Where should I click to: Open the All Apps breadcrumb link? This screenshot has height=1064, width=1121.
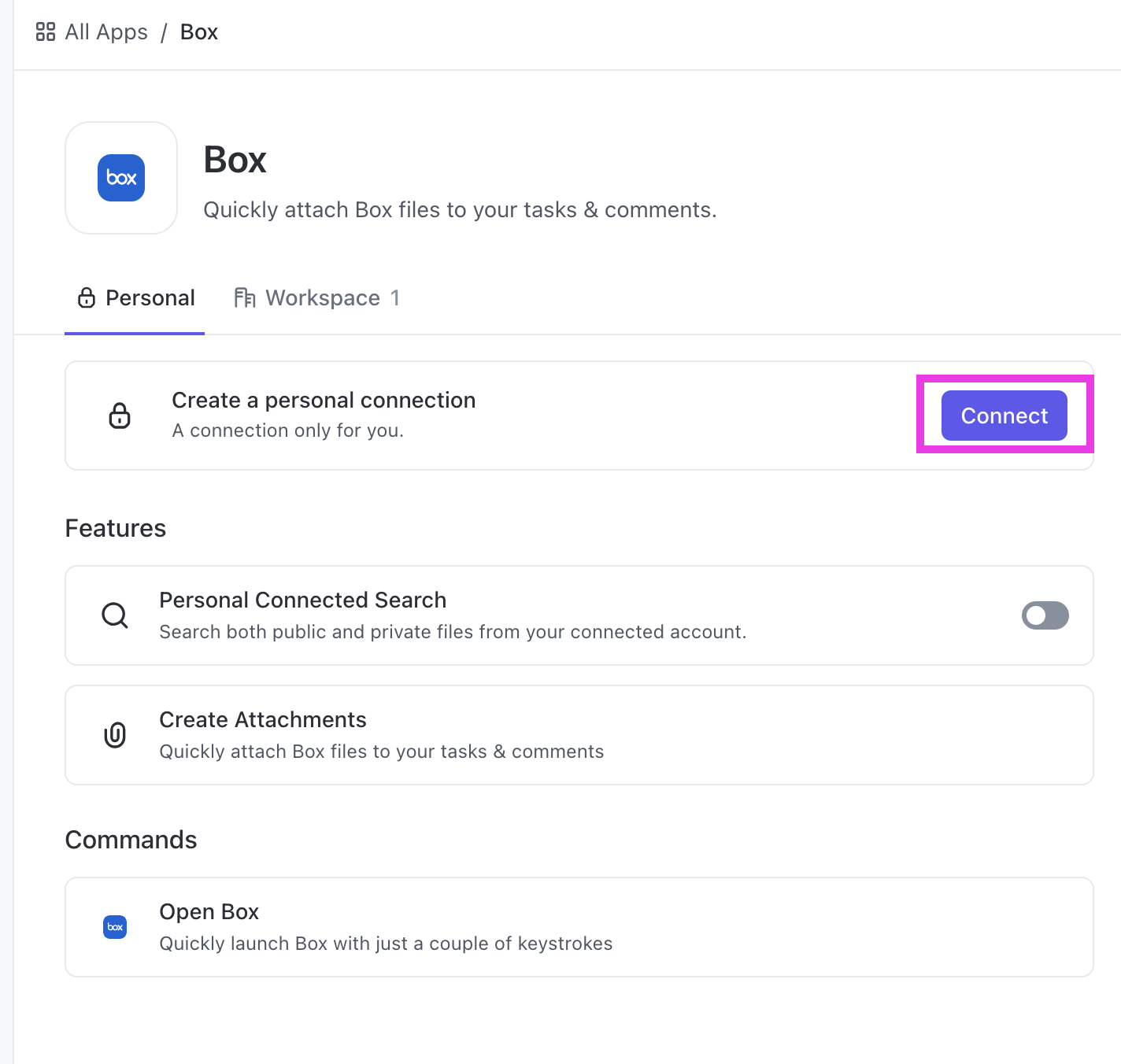[x=105, y=31]
